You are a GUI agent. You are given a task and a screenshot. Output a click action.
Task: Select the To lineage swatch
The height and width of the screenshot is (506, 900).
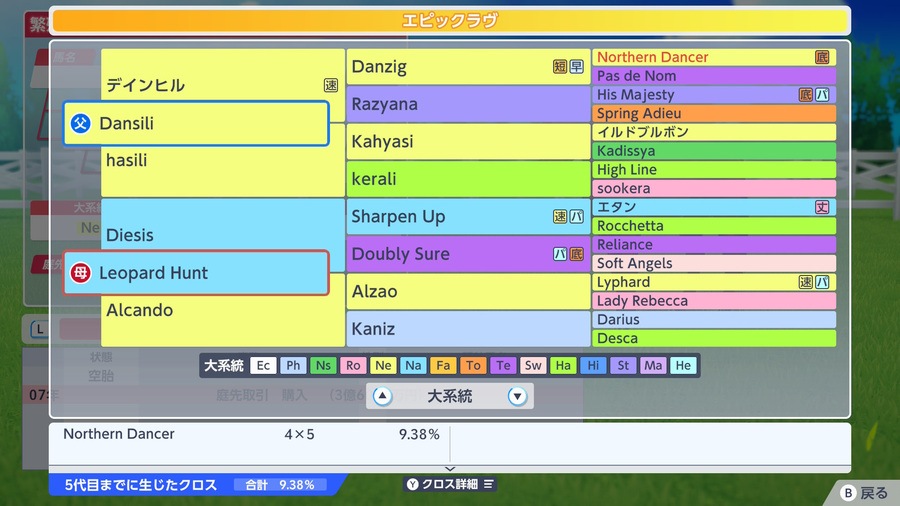tap(473, 365)
